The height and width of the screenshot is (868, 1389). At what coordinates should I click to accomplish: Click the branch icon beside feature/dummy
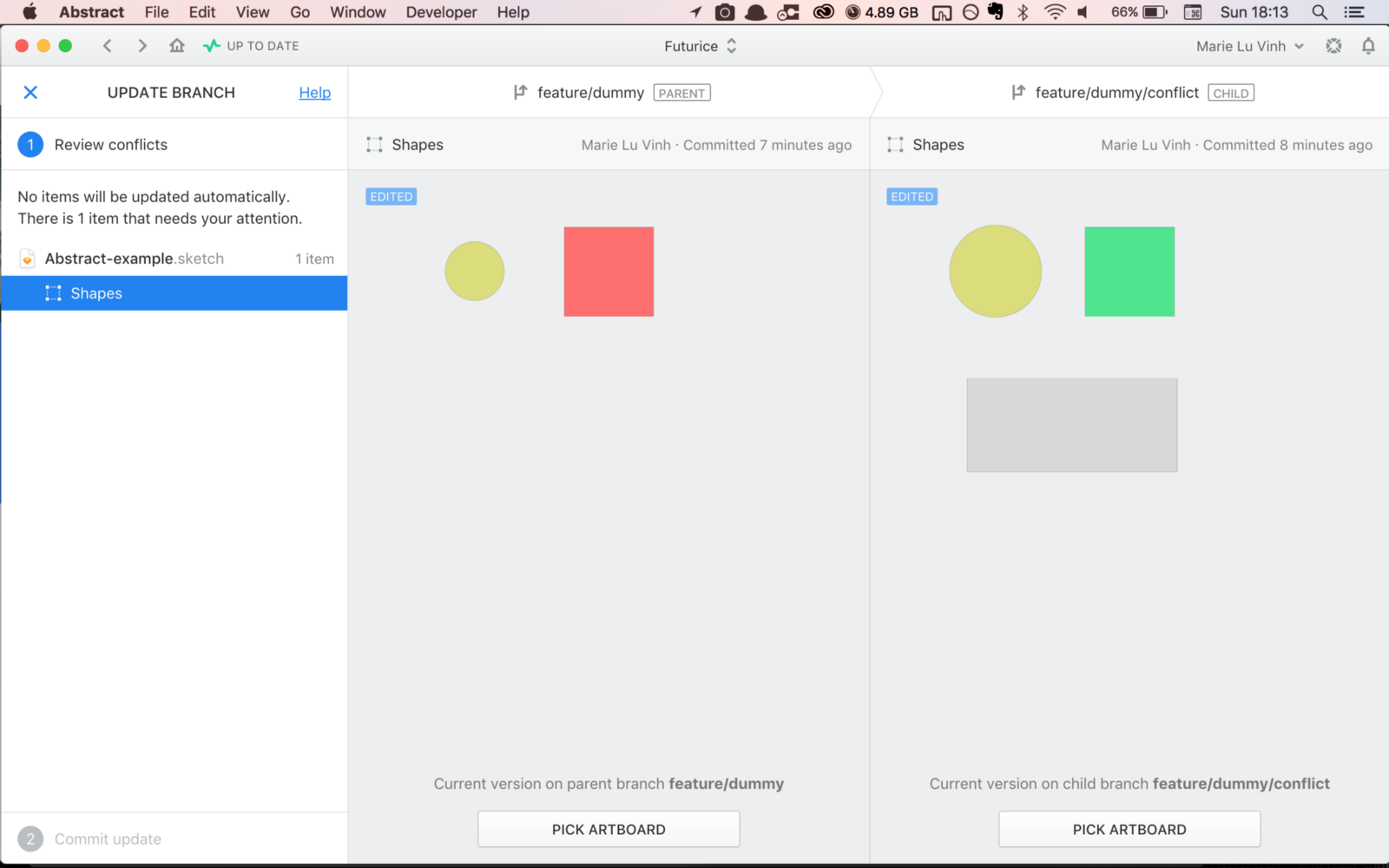click(520, 92)
